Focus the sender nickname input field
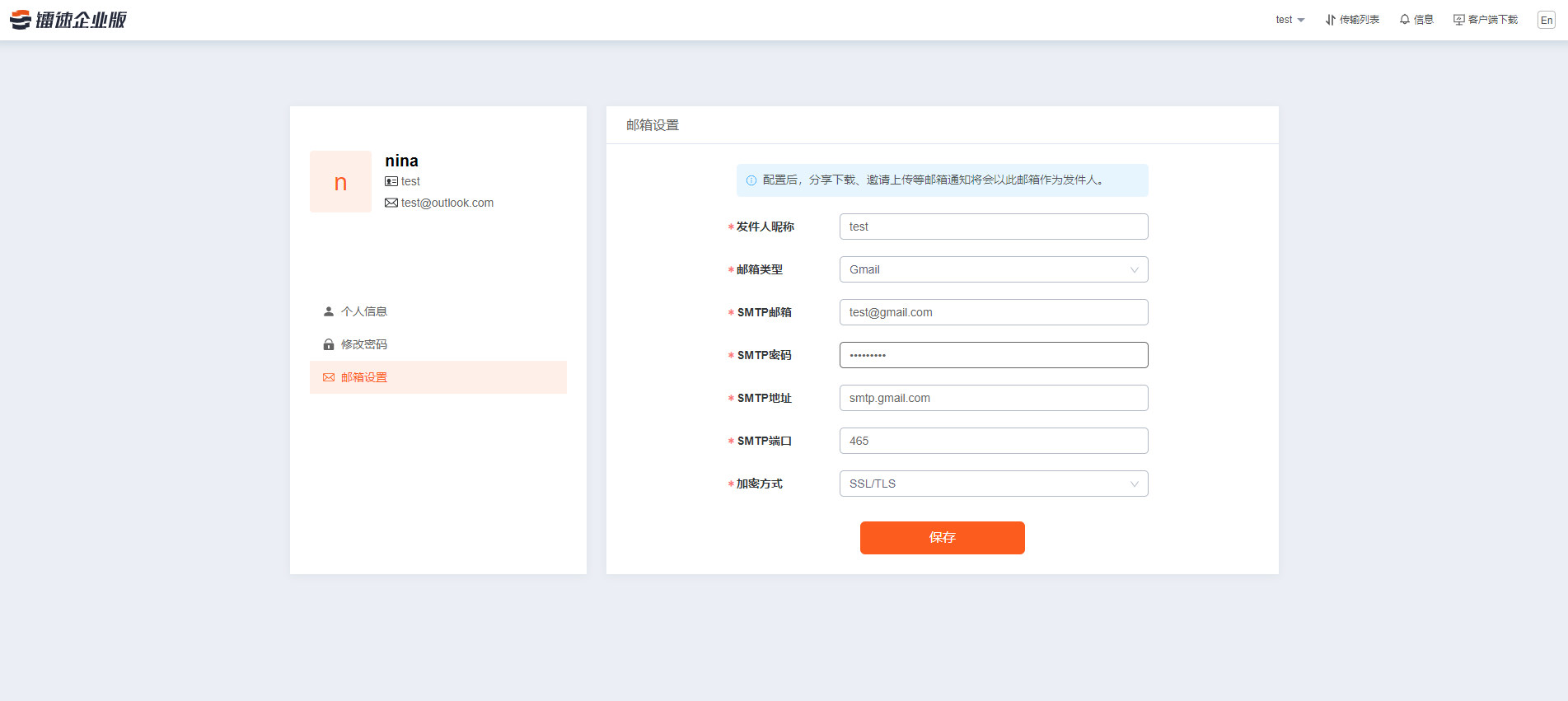Viewport: 1568px width, 701px height. point(993,227)
